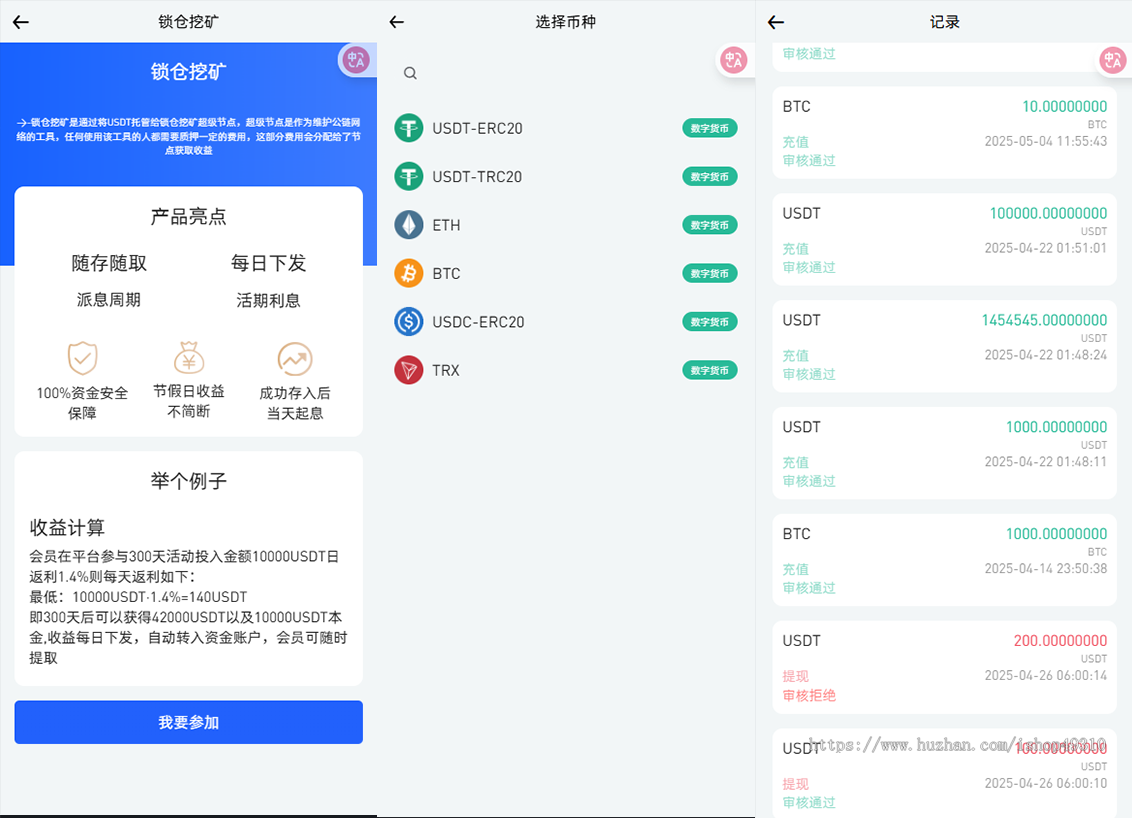The height and width of the screenshot is (818, 1132).
Task: Click 数字货币 tag next to USDC-ERC20
Action: click(x=710, y=322)
